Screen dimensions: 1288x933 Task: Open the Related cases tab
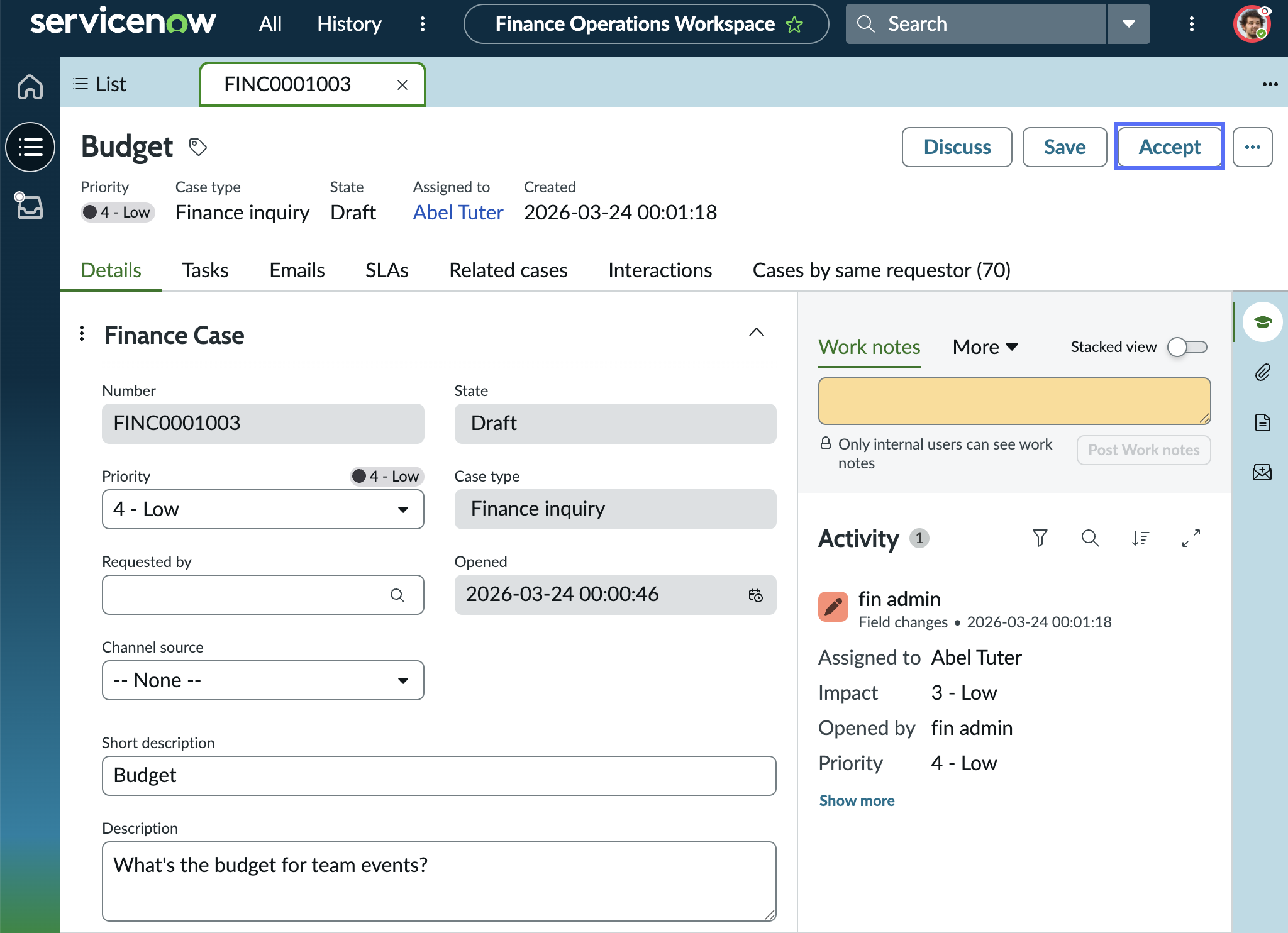coord(508,270)
